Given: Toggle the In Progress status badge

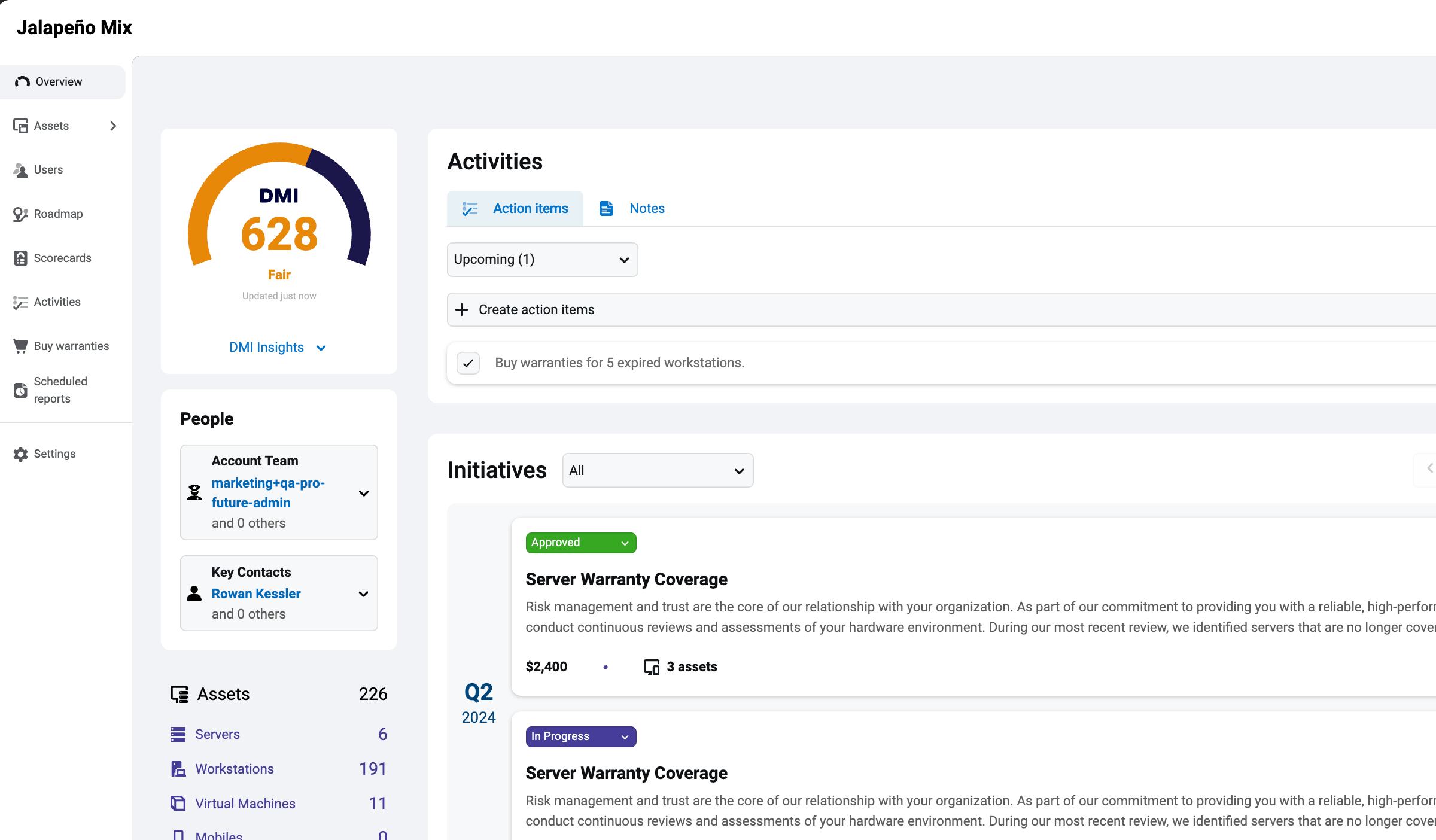Looking at the screenshot, I should [x=580, y=736].
